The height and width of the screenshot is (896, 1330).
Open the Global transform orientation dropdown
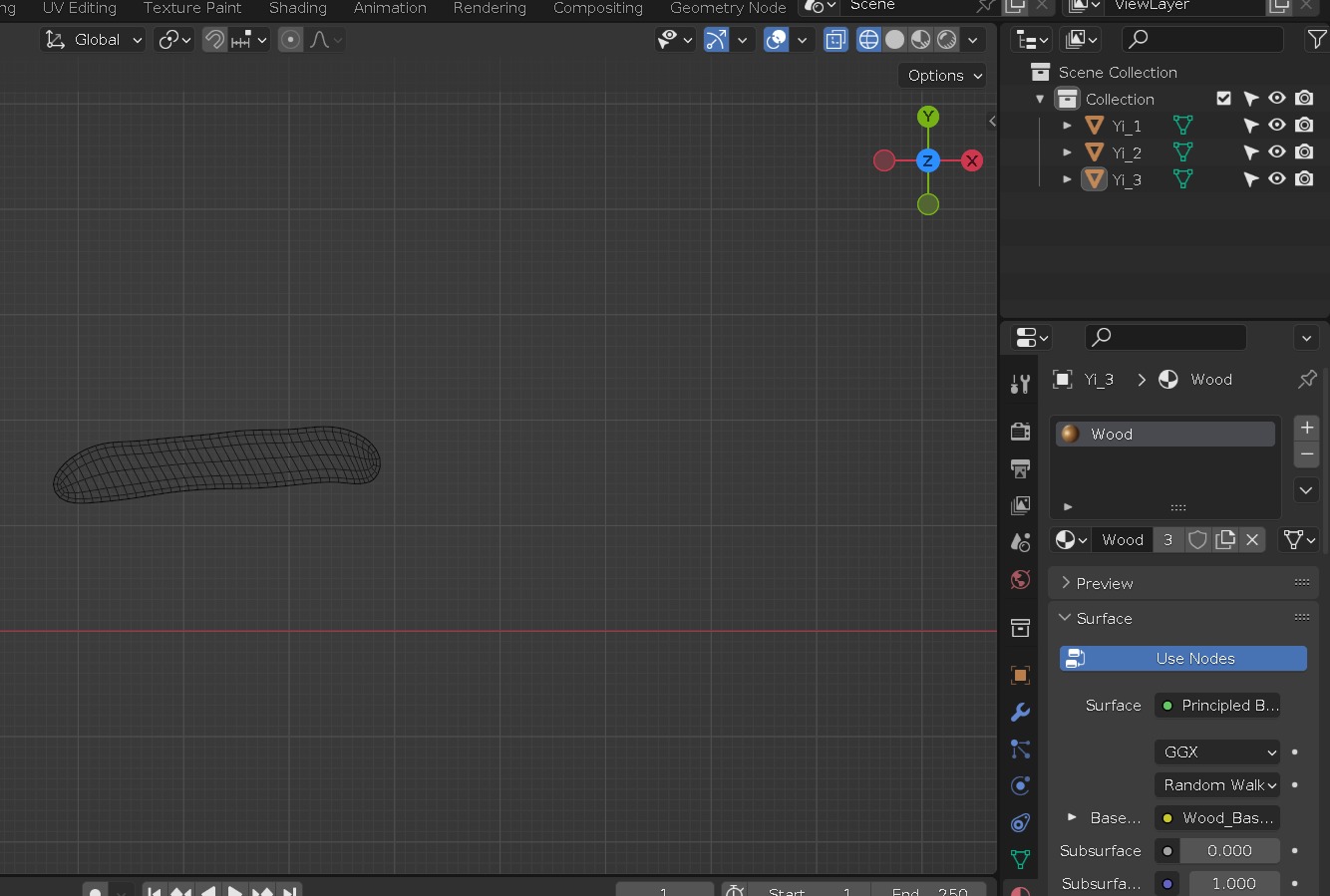click(94, 40)
